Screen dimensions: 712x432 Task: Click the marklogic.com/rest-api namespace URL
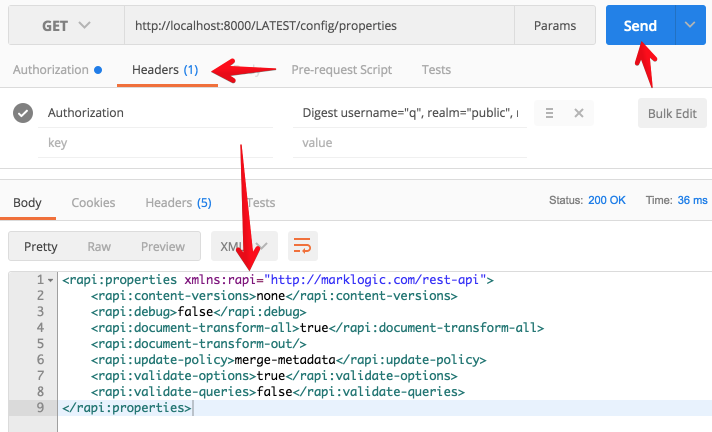tap(375, 279)
